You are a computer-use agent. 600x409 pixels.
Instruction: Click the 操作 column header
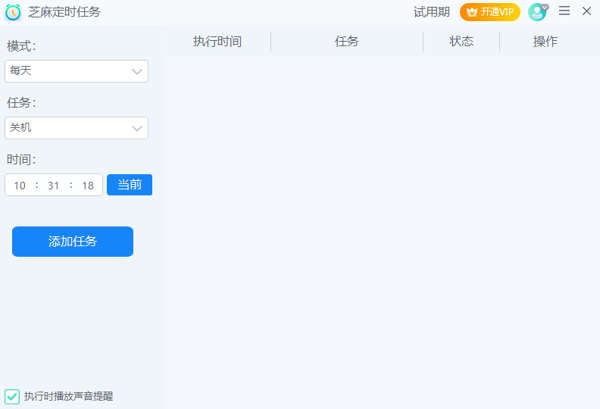(545, 42)
